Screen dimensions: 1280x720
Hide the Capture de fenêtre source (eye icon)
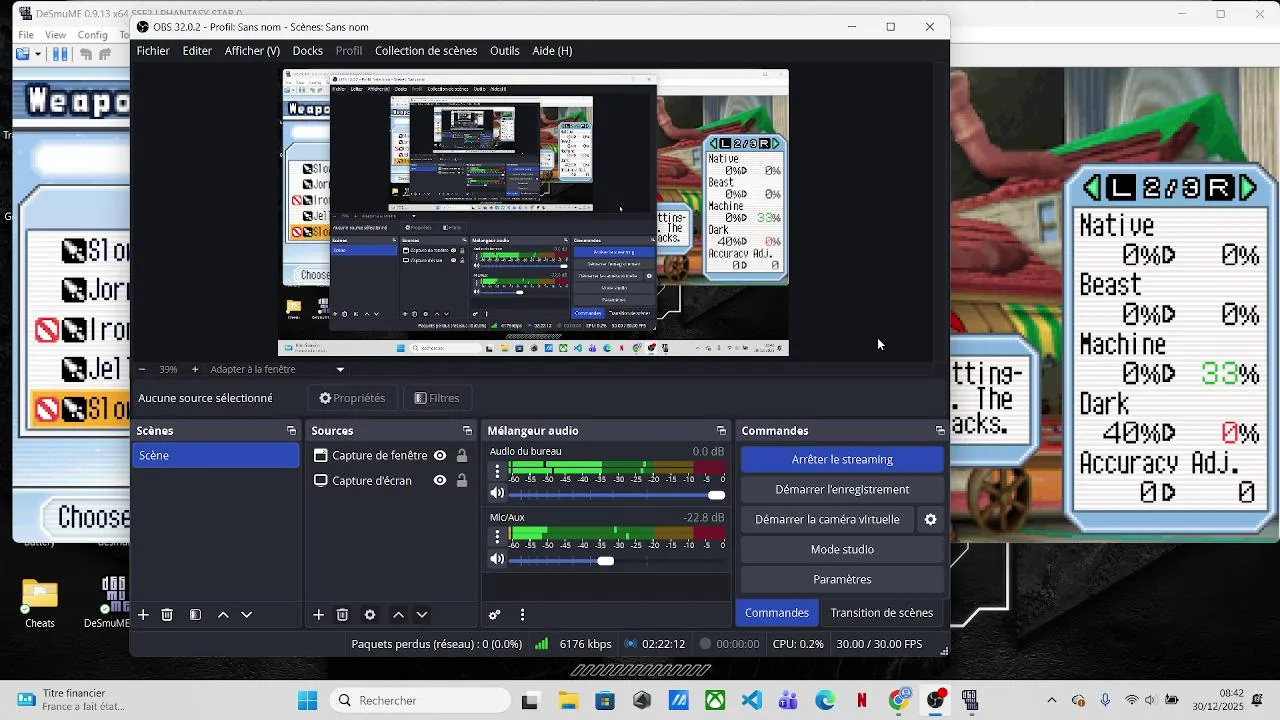click(440, 456)
